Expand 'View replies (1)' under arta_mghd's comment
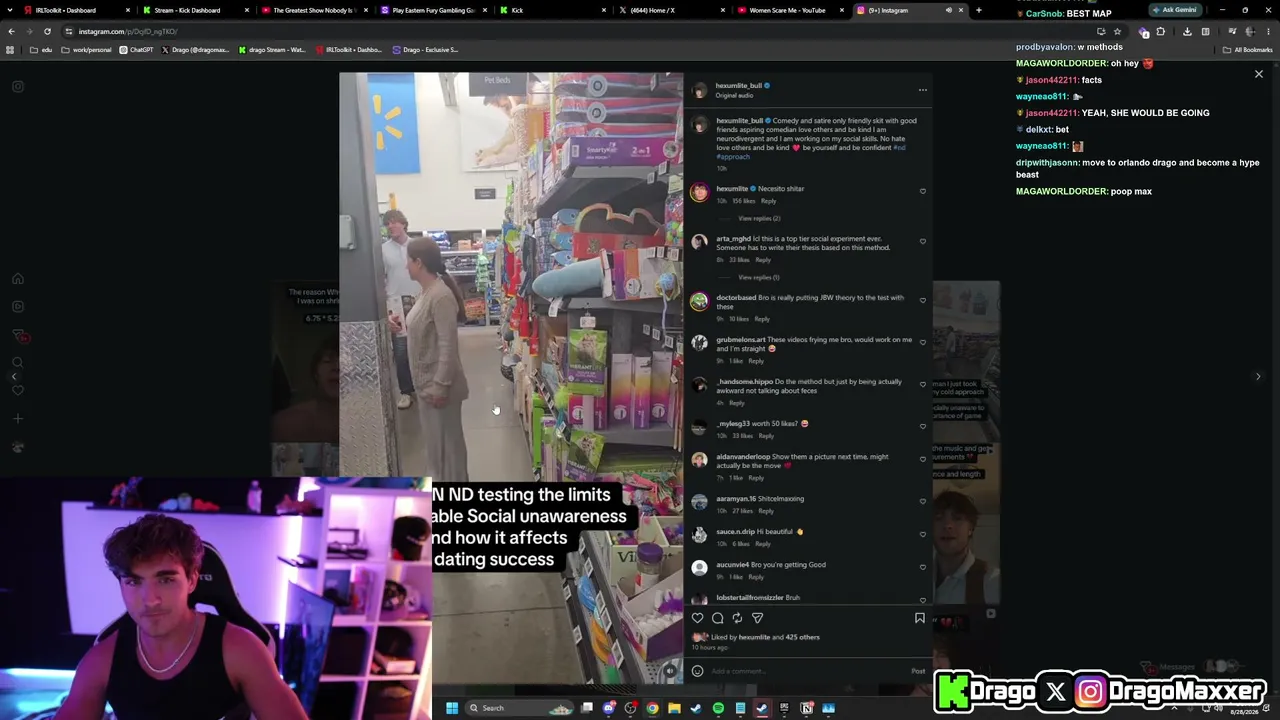 [x=758, y=277]
